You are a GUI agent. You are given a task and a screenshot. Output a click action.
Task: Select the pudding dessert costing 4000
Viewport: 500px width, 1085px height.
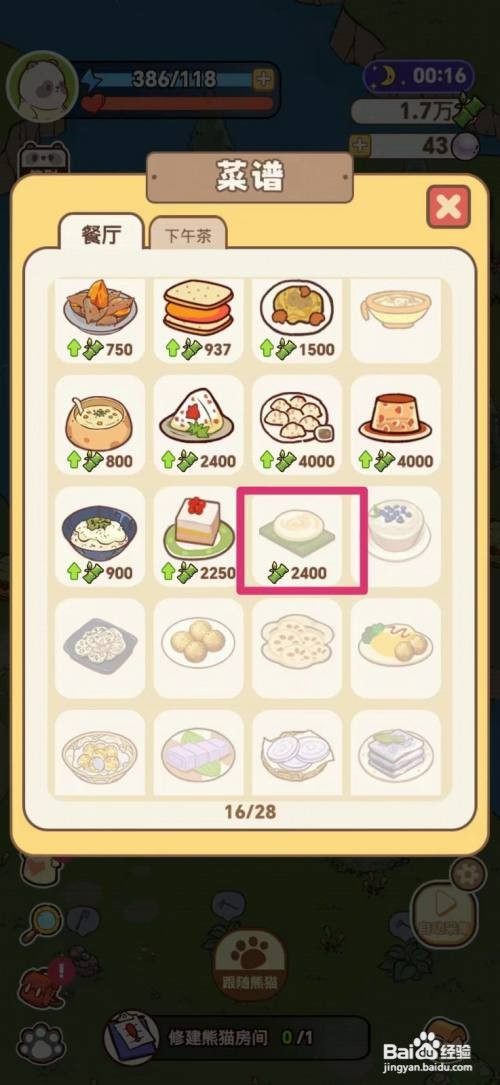[396, 424]
